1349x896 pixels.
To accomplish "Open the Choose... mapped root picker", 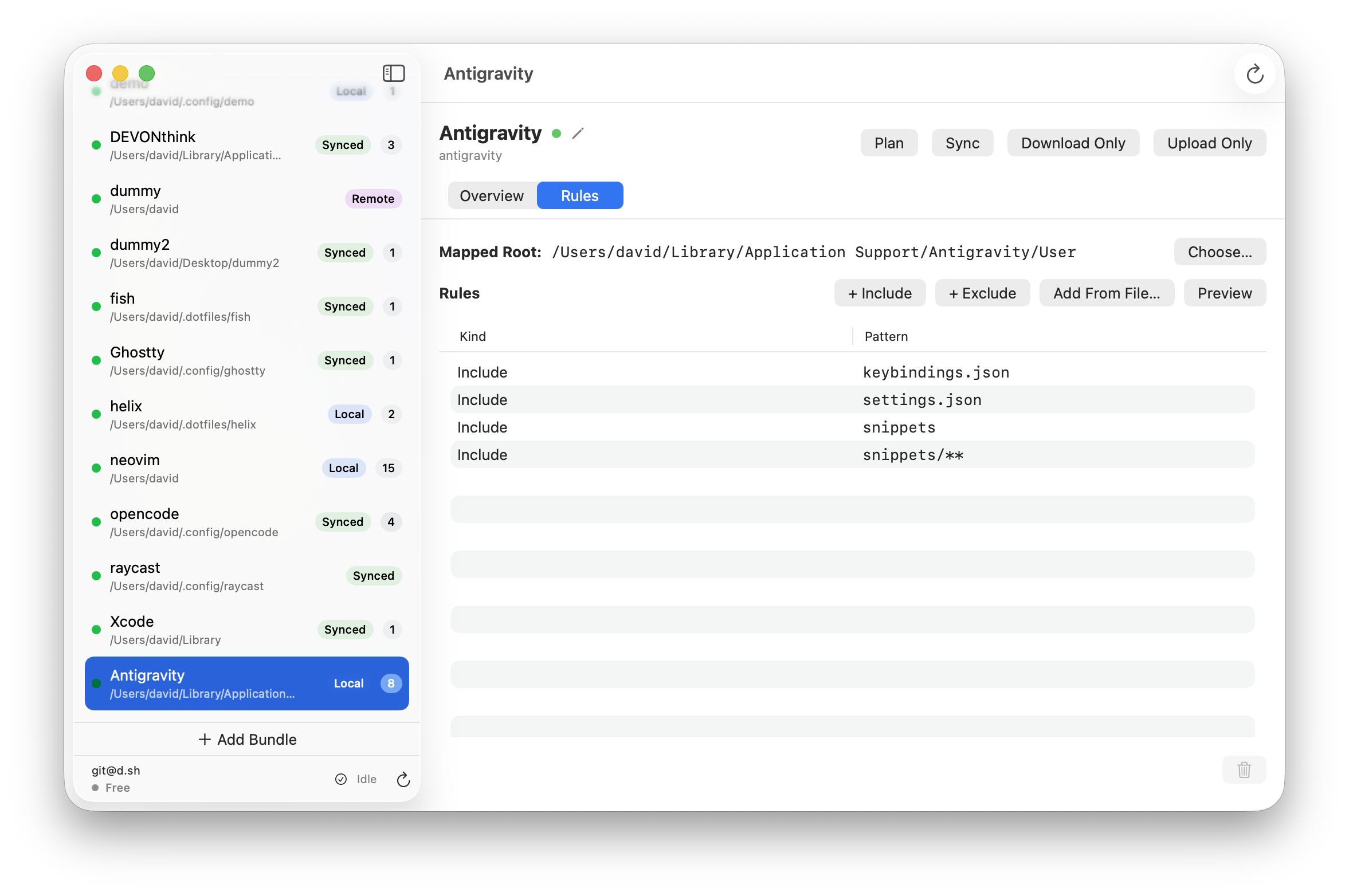I will pyautogui.click(x=1219, y=252).
